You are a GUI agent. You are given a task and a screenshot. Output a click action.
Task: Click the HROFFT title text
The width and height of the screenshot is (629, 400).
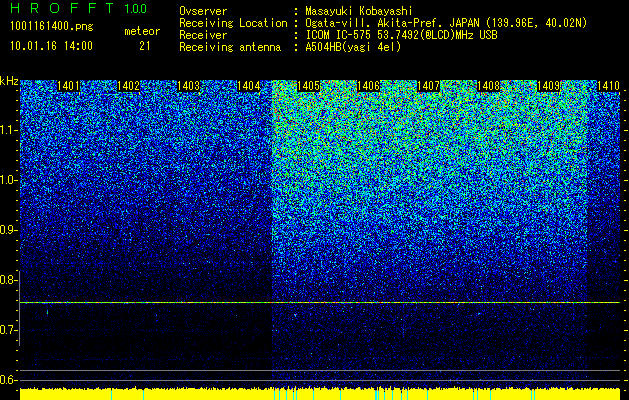pyautogui.click(x=62, y=8)
